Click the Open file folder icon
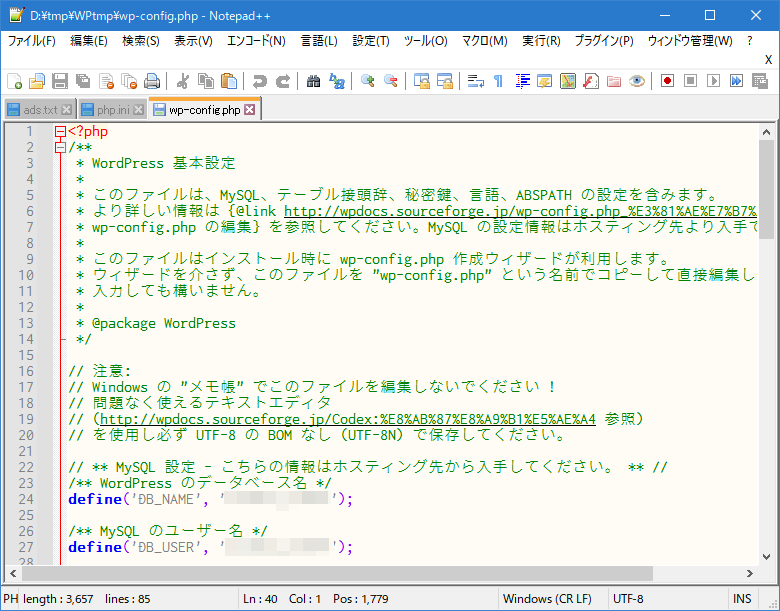The image size is (780, 611). (x=37, y=81)
